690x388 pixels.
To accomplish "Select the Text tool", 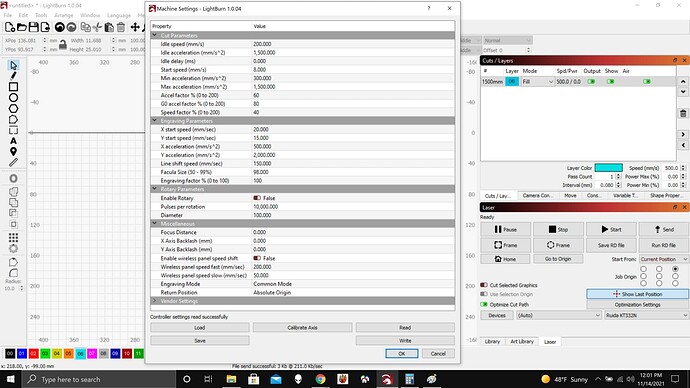I will [14, 141].
